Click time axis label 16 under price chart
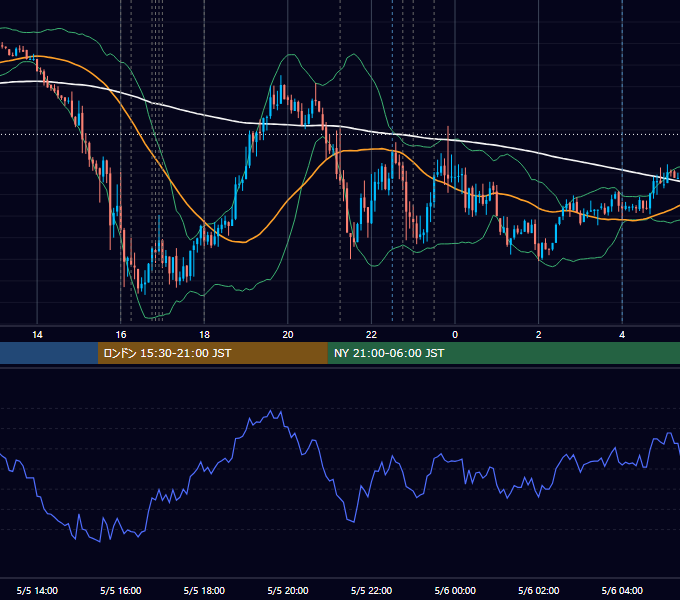Viewport: 680px width, 600px height. pos(121,335)
